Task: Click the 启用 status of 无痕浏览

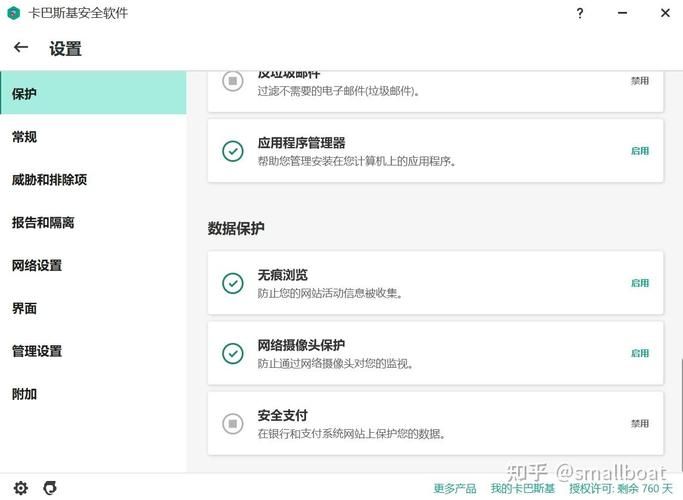Action: click(x=640, y=283)
